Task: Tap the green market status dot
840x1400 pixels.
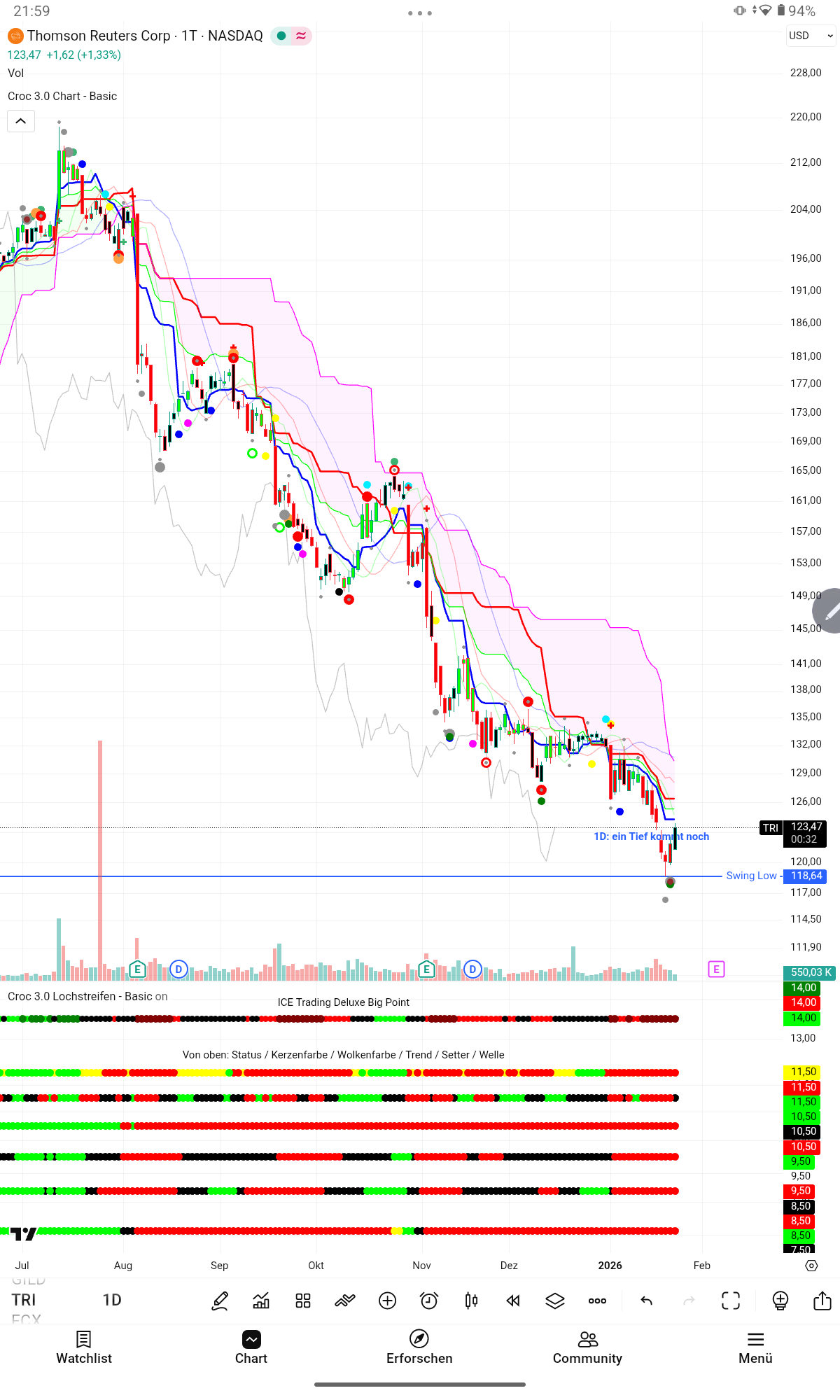Action: click(x=281, y=36)
